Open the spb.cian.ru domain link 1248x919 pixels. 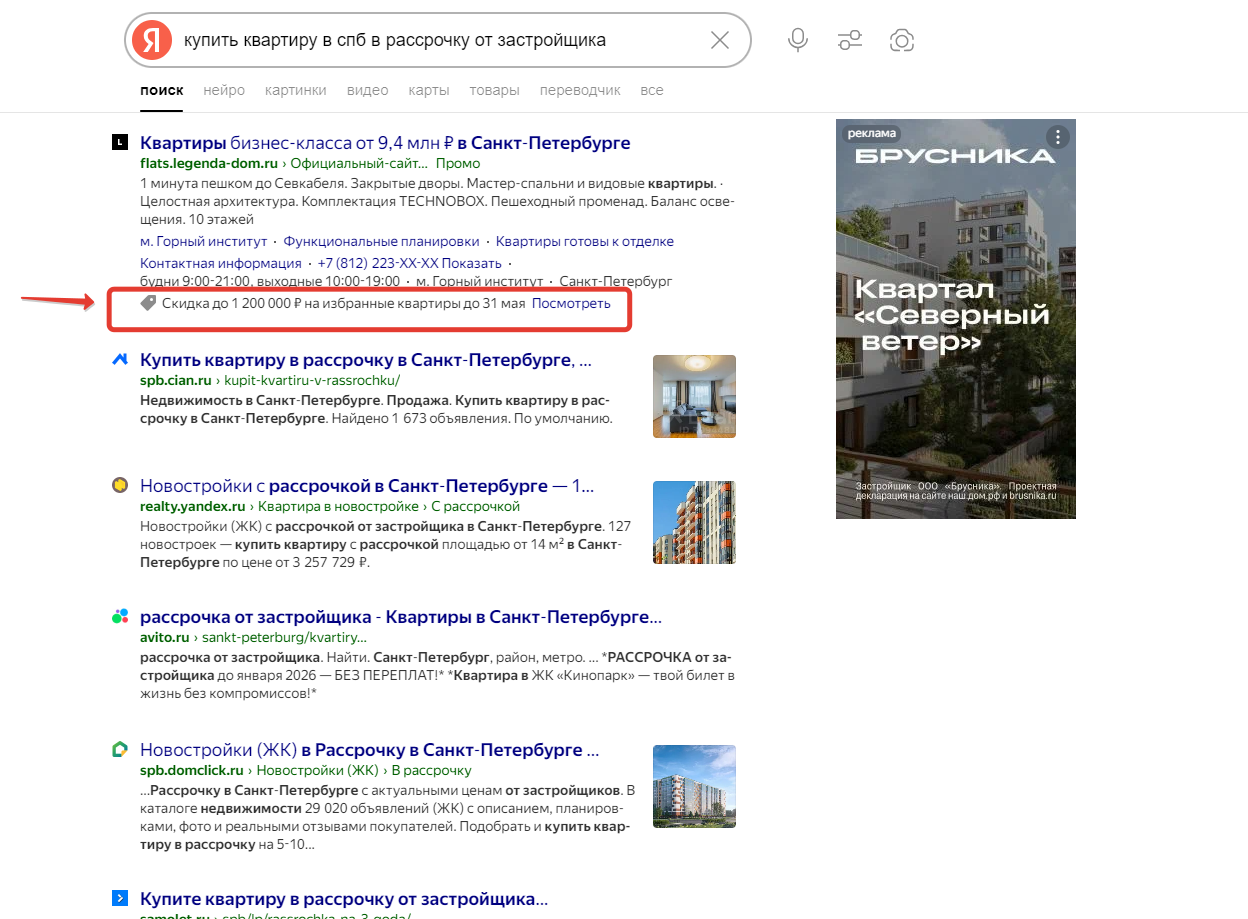[x=178, y=380]
